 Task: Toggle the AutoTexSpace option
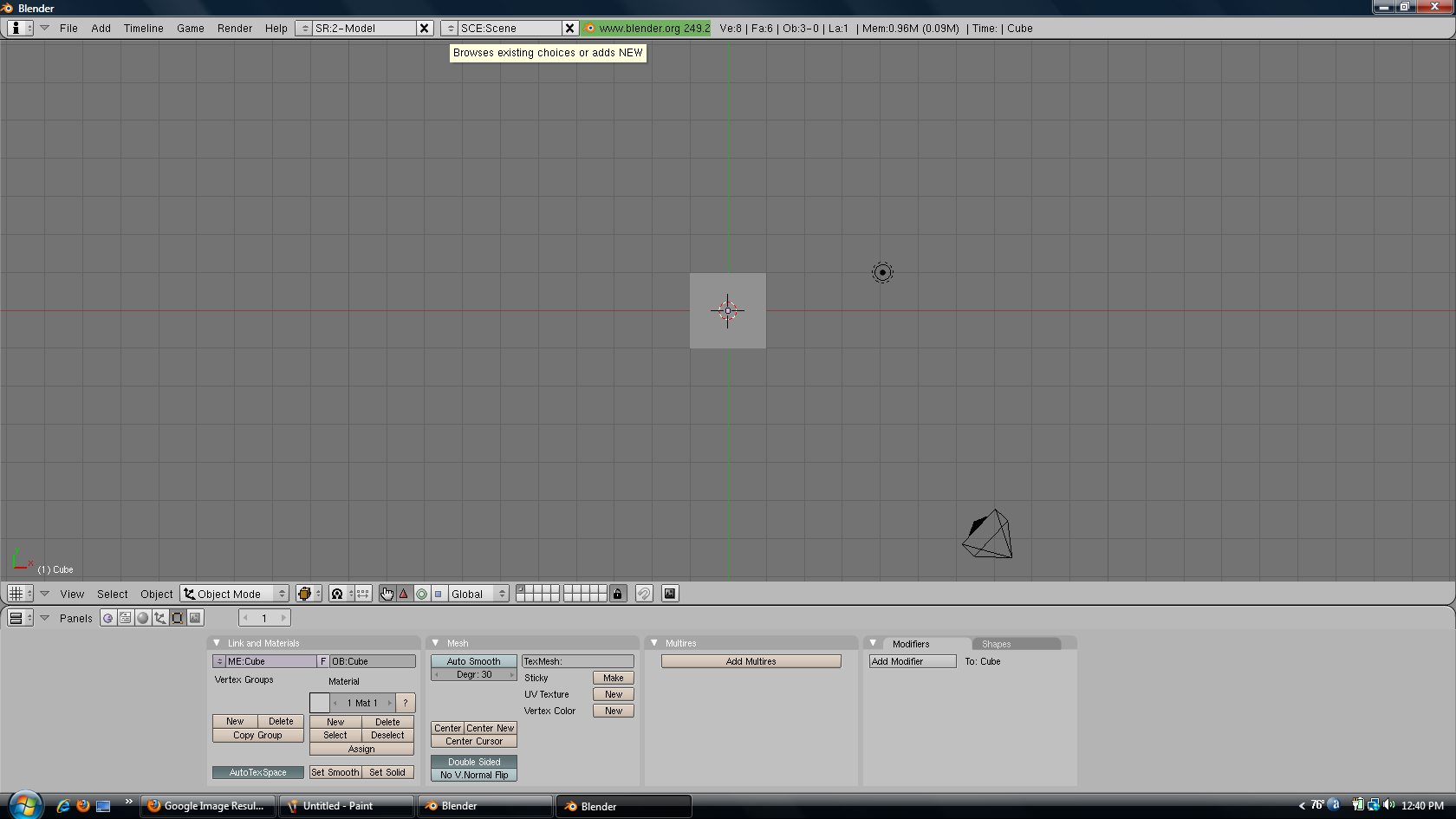(258, 772)
